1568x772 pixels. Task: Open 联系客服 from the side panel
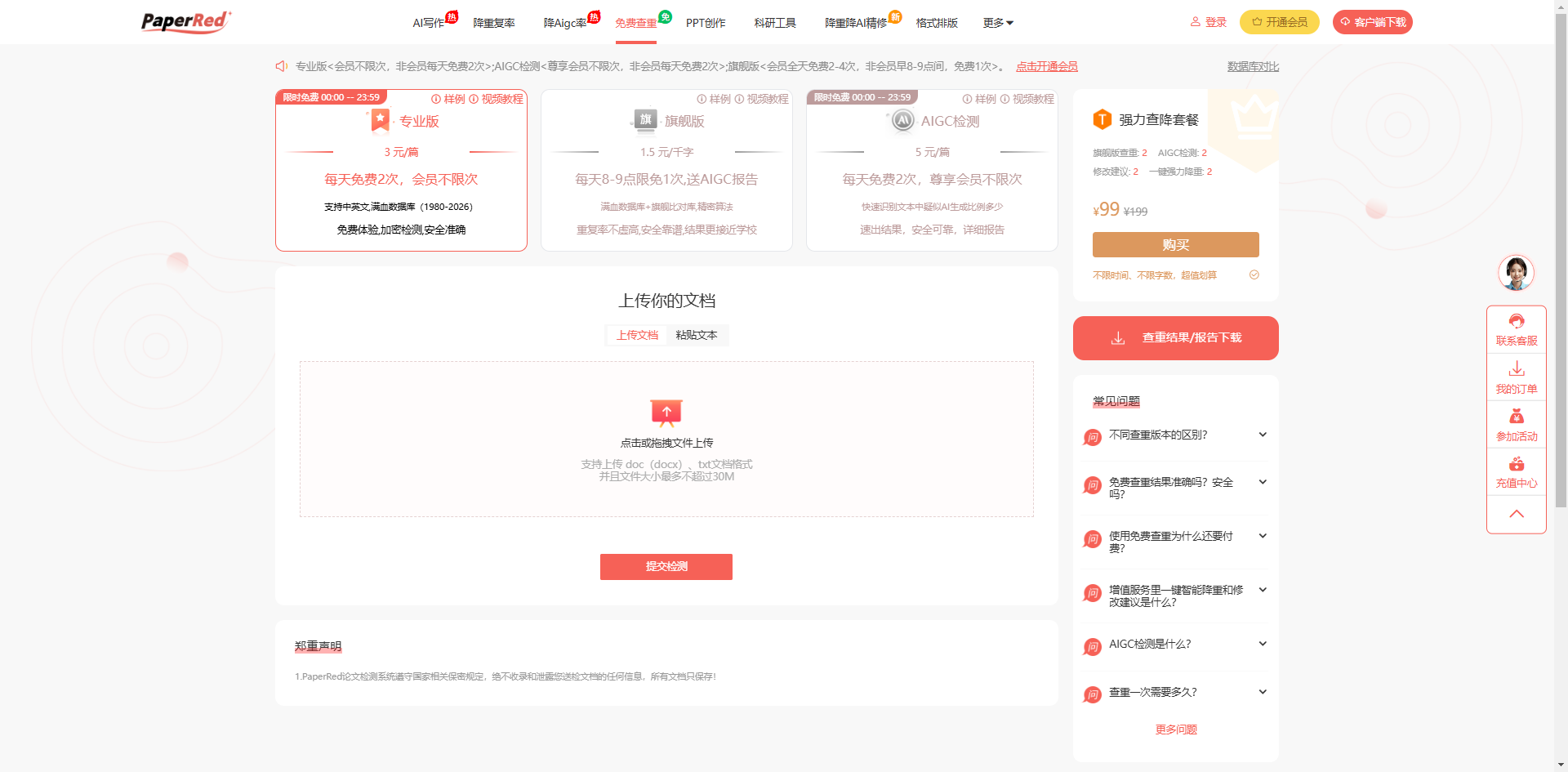pyautogui.click(x=1517, y=330)
